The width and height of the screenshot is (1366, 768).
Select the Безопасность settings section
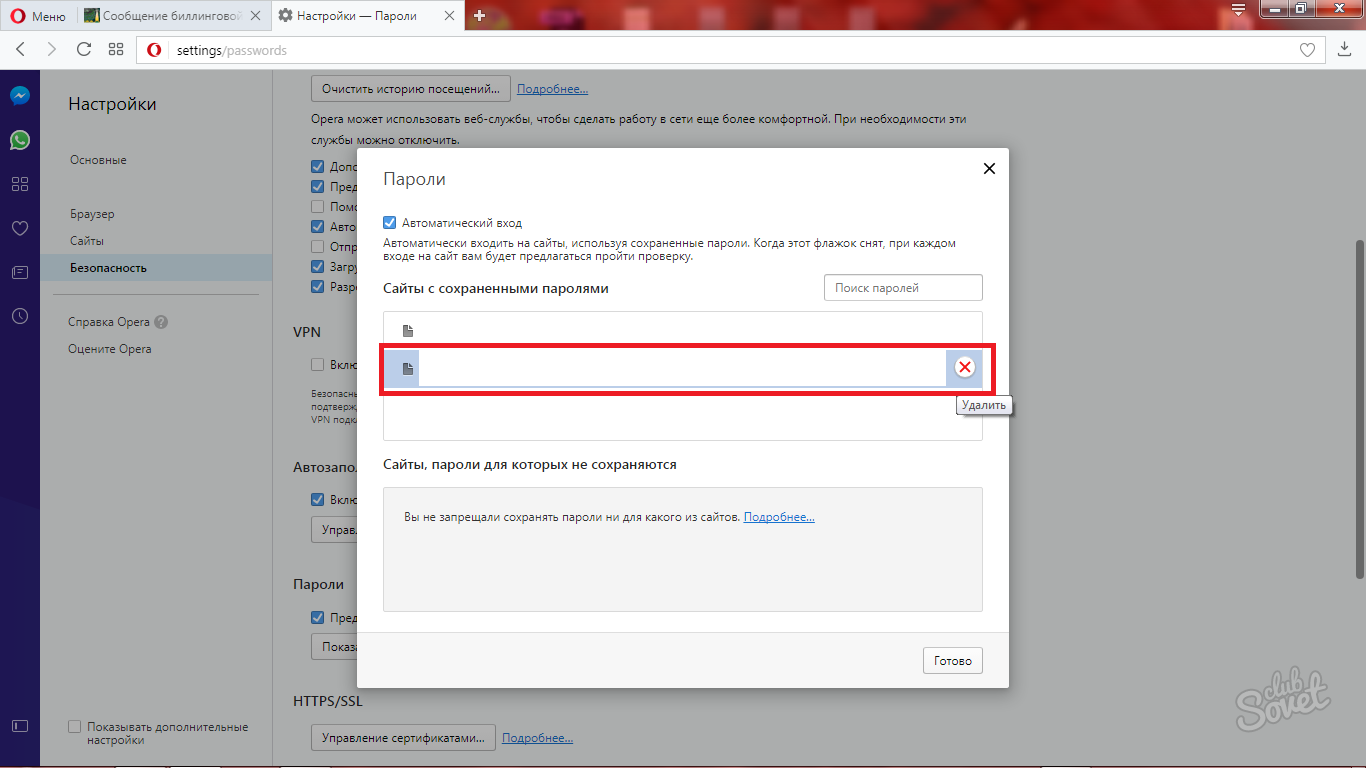pyautogui.click(x=156, y=268)
